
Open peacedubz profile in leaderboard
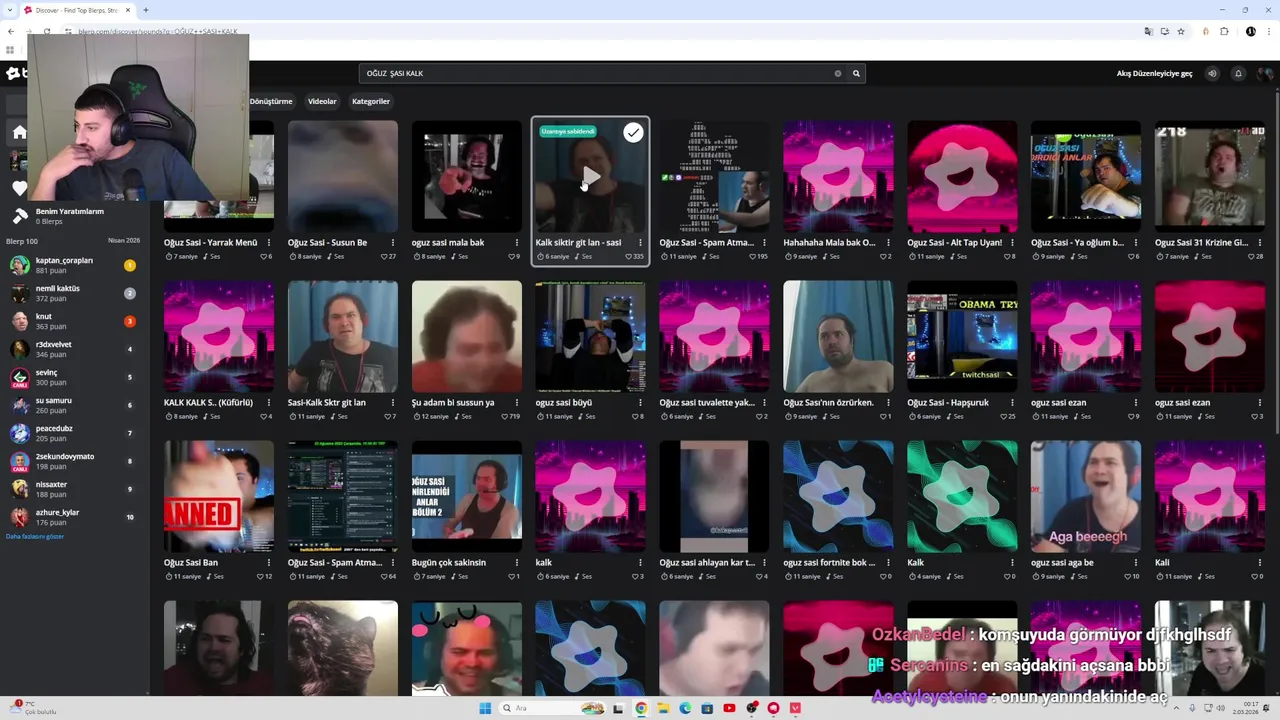[x=54, y=428]
